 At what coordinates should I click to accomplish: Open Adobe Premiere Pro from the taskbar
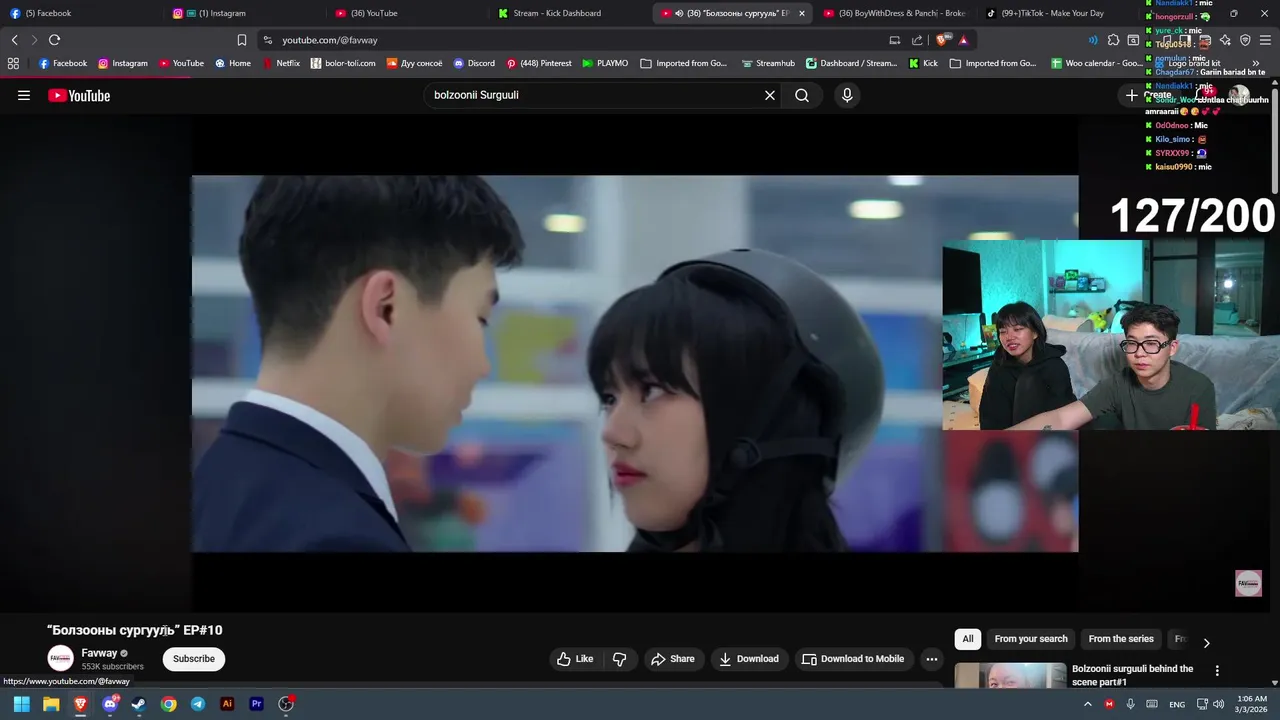pos(256,704)
